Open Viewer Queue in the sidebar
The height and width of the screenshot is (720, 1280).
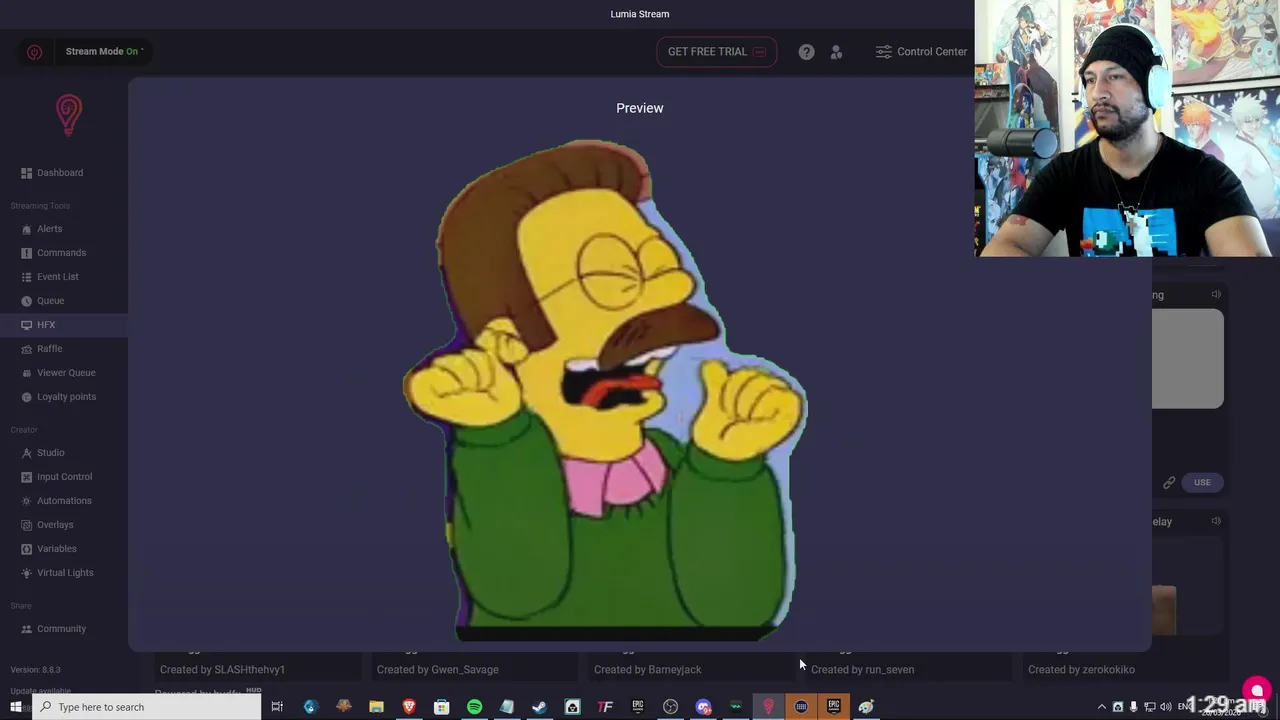coord(64,373)
